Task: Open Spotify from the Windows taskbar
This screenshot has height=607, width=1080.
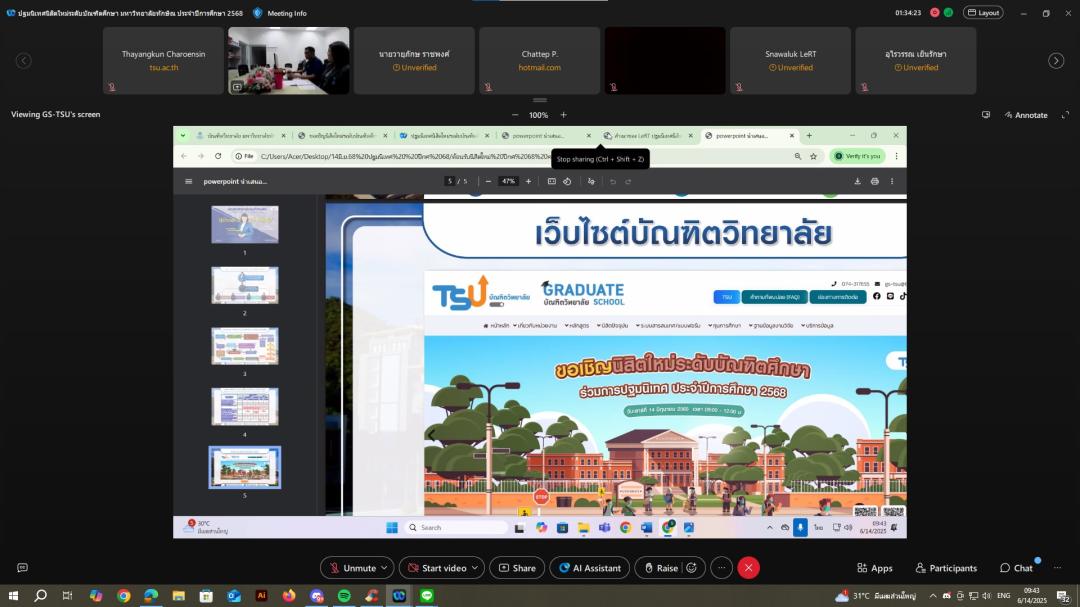Action: click(344, 596)
